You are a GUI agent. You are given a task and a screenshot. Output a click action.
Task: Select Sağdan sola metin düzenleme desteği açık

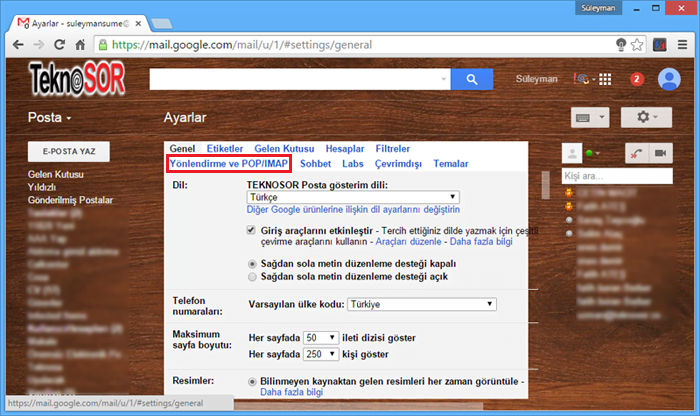pos(252,277)
